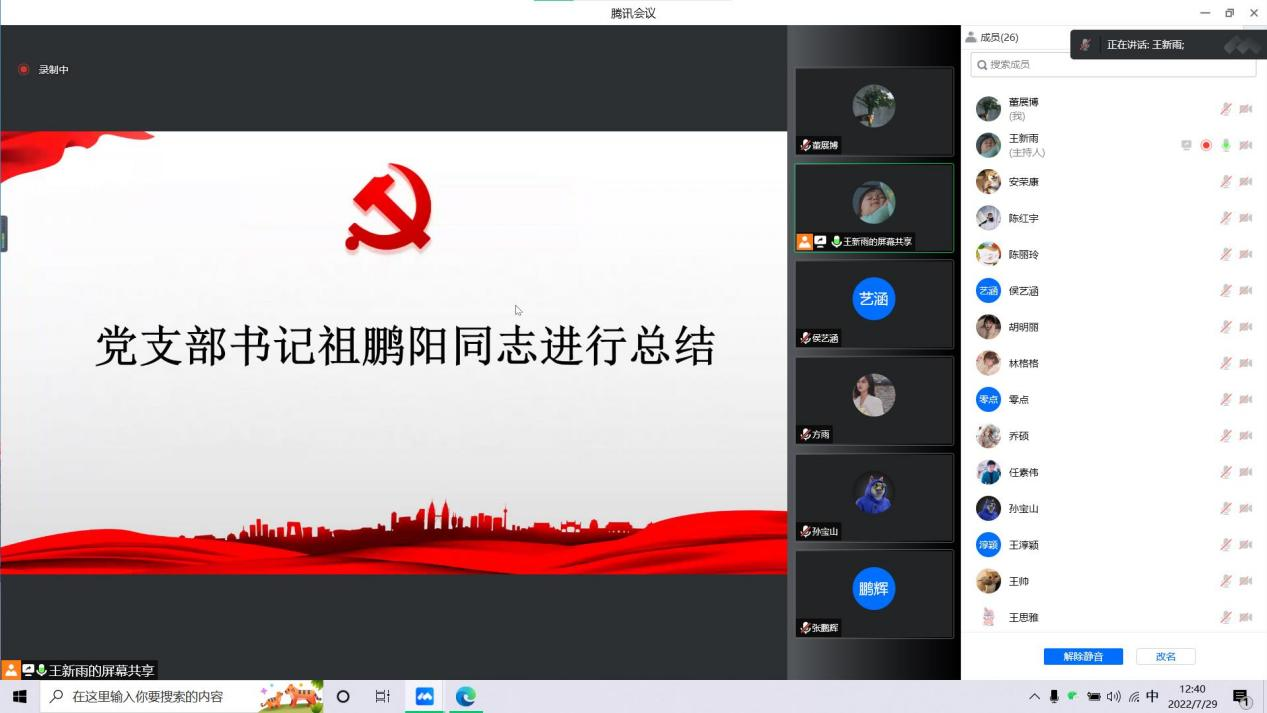Select 孙宝山's video tile

(874, 497)
